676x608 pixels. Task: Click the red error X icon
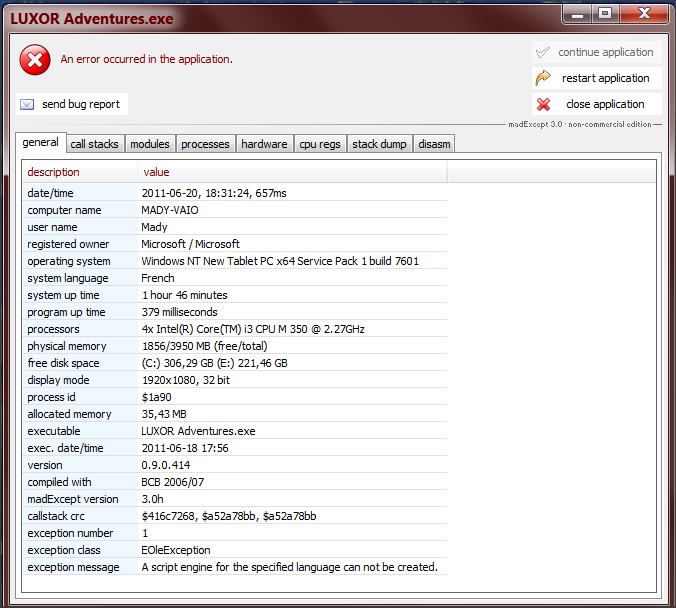35,60
